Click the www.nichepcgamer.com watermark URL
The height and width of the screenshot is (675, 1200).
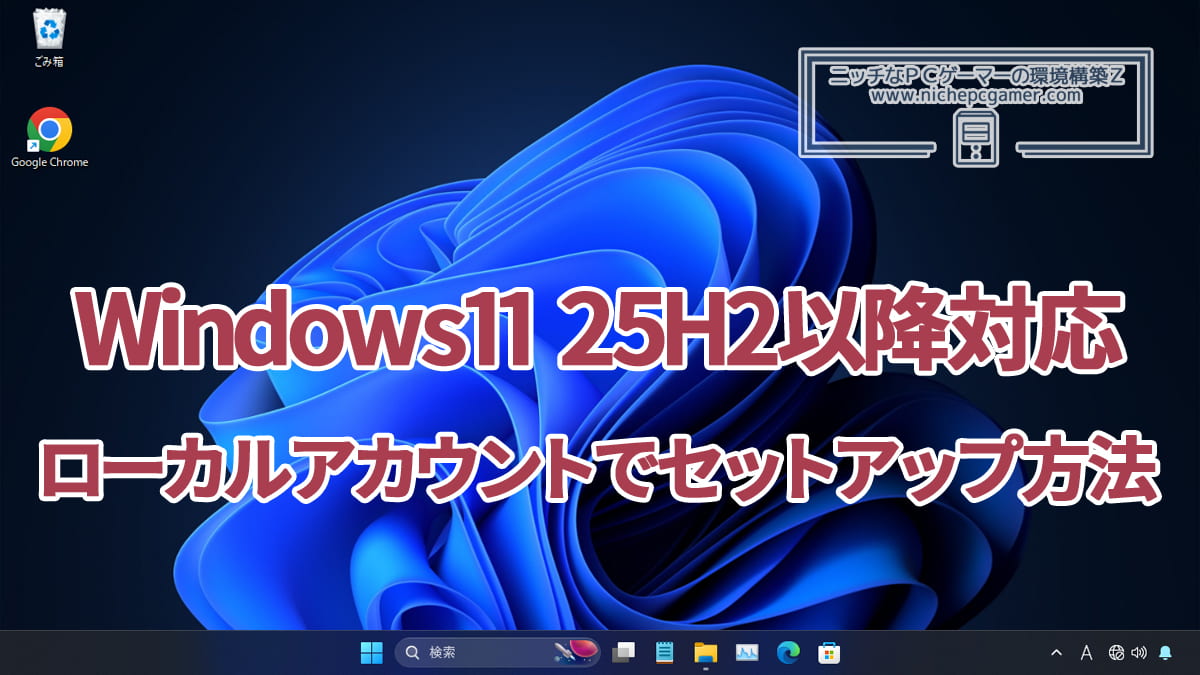click(x=975, y=96)
